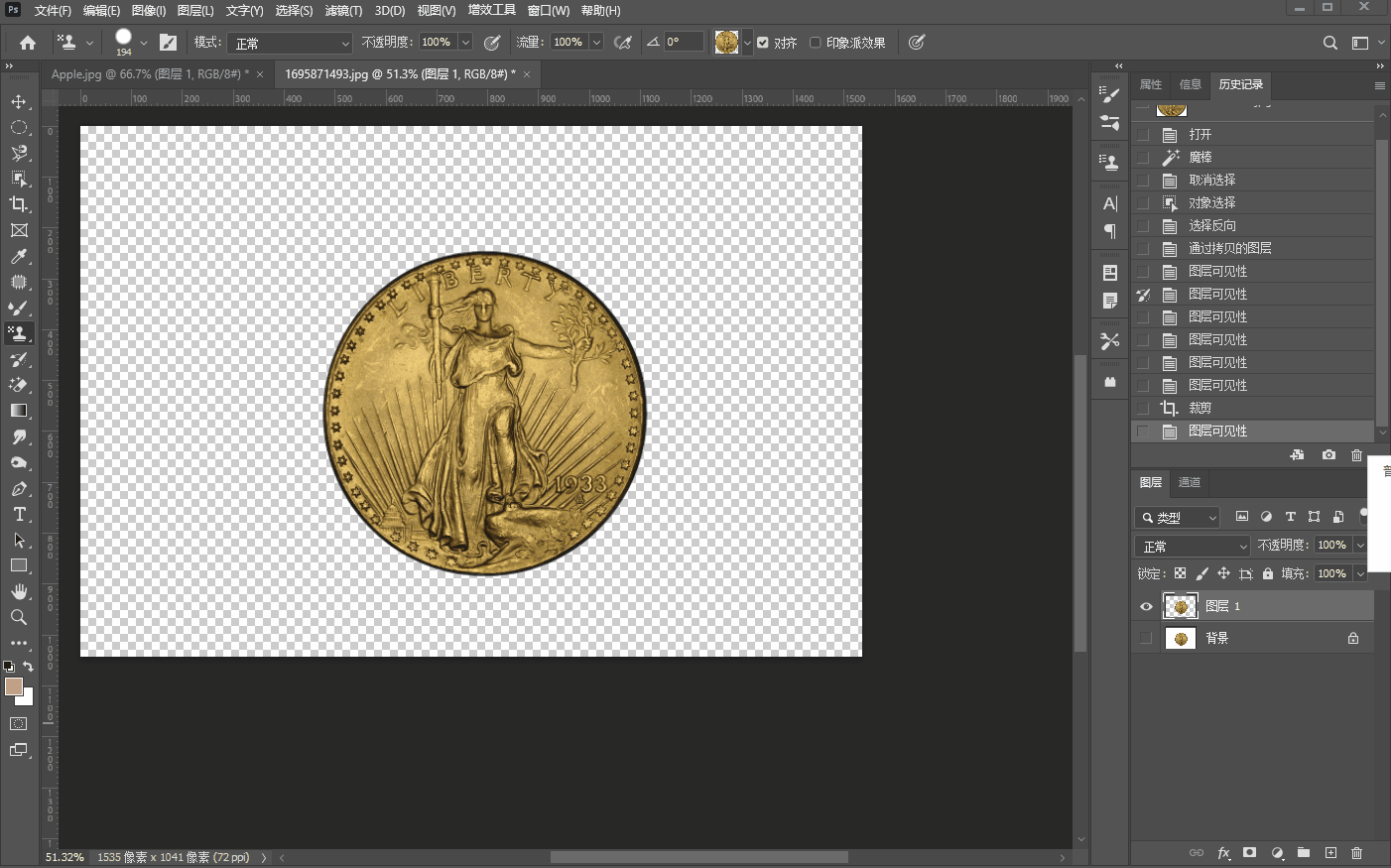
Task: Select the Eyedropper tool
Action: 19,256
